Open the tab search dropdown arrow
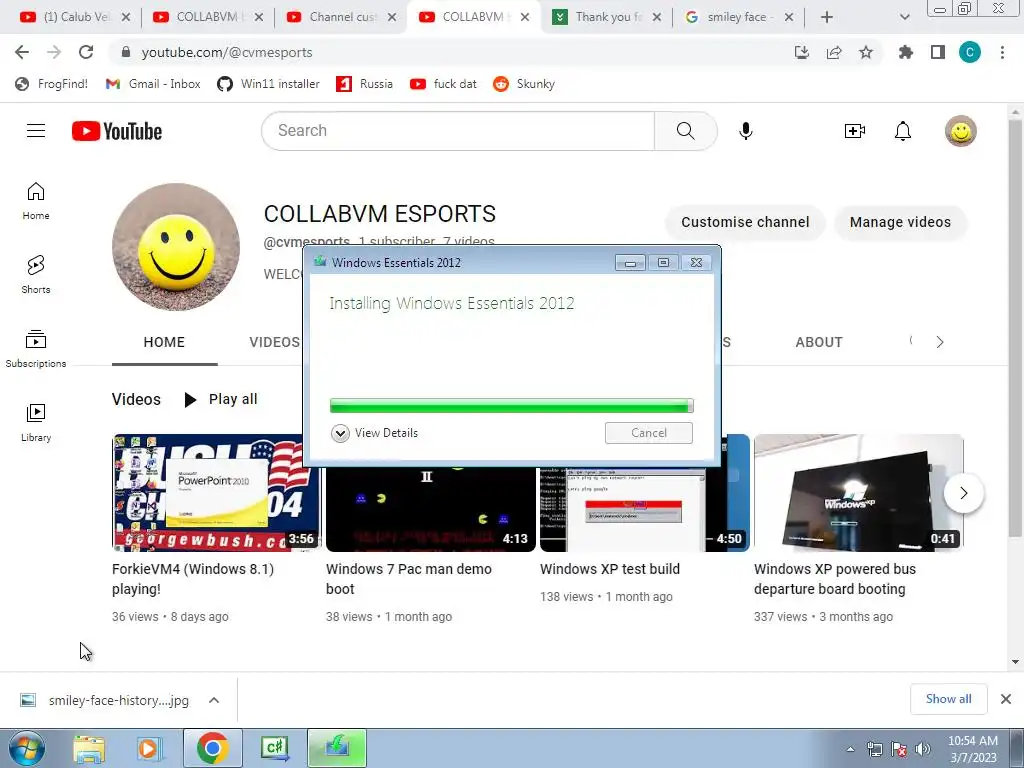Screen dimensions: 1024x768 (x=904, y=18)
